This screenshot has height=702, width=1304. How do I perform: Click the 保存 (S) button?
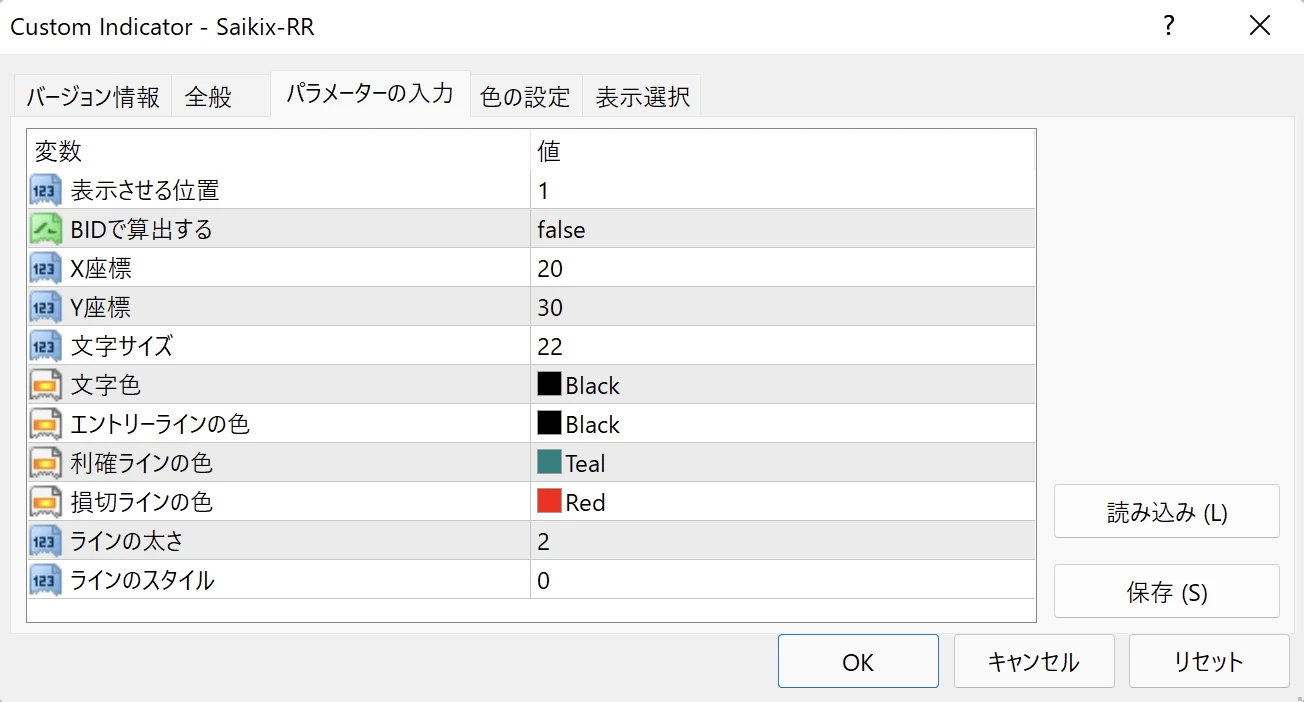tap(1166, 592)
